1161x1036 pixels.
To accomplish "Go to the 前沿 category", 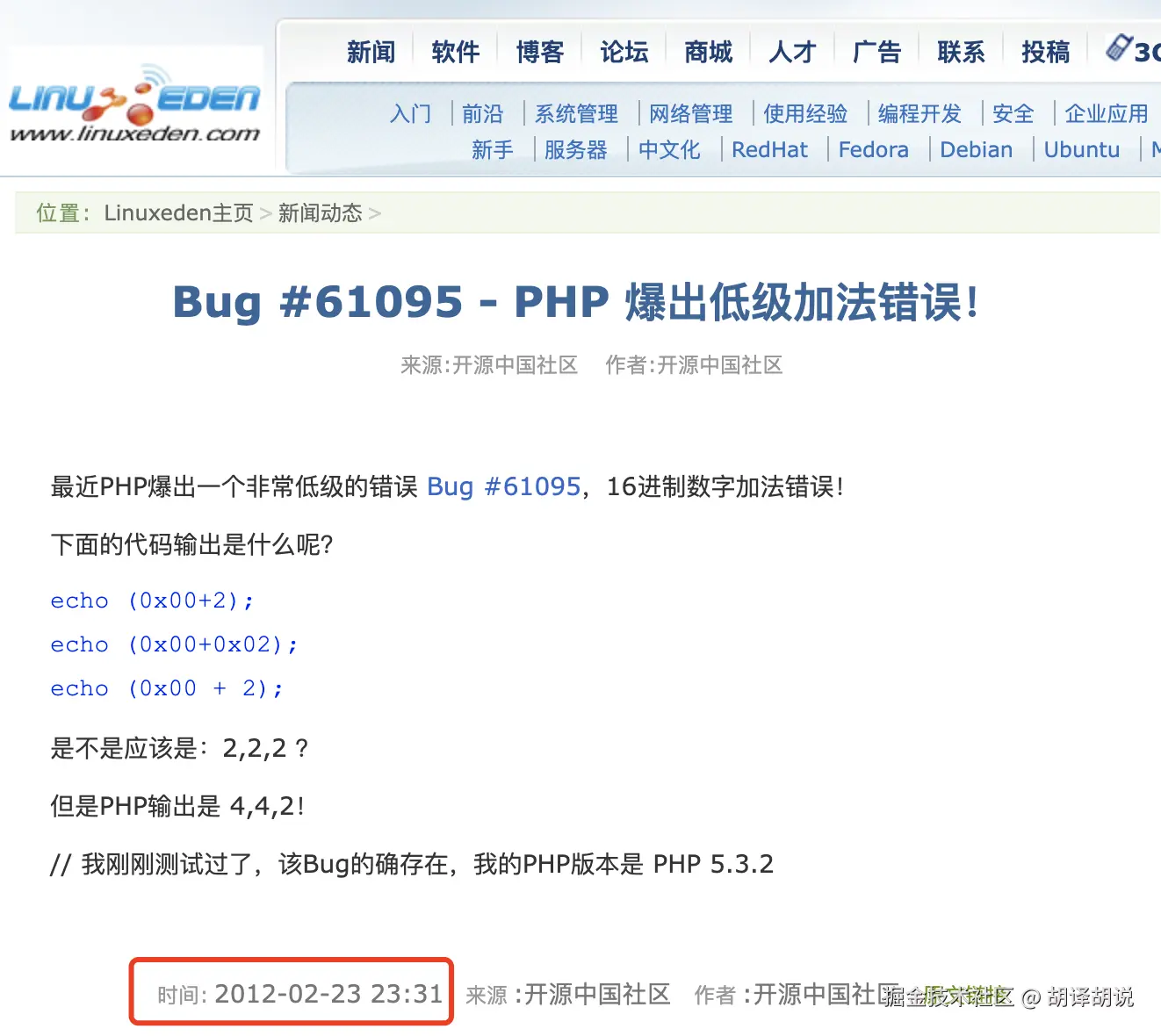I will pos(482,114).
